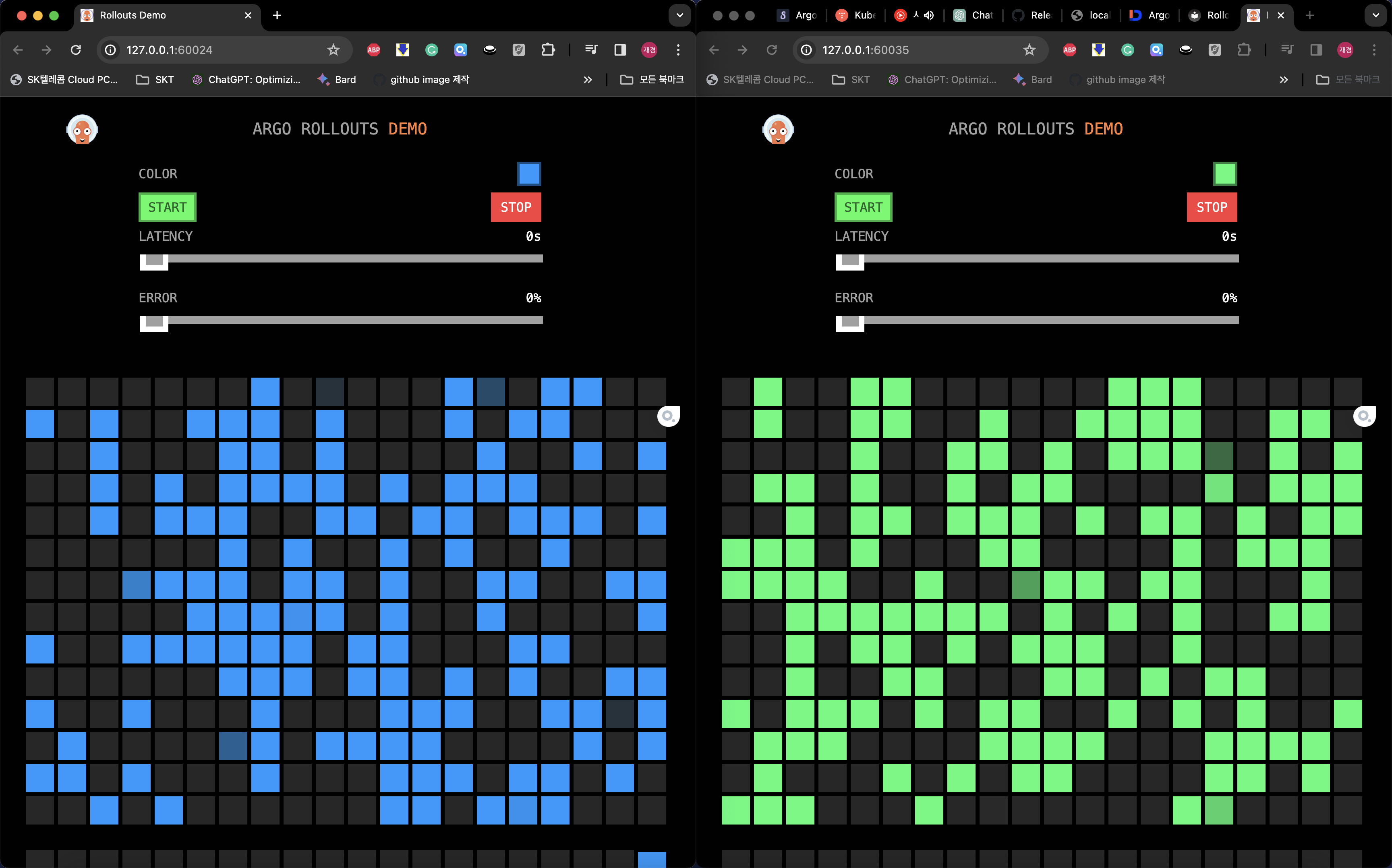Go back in the green demo window

(714, 50)
